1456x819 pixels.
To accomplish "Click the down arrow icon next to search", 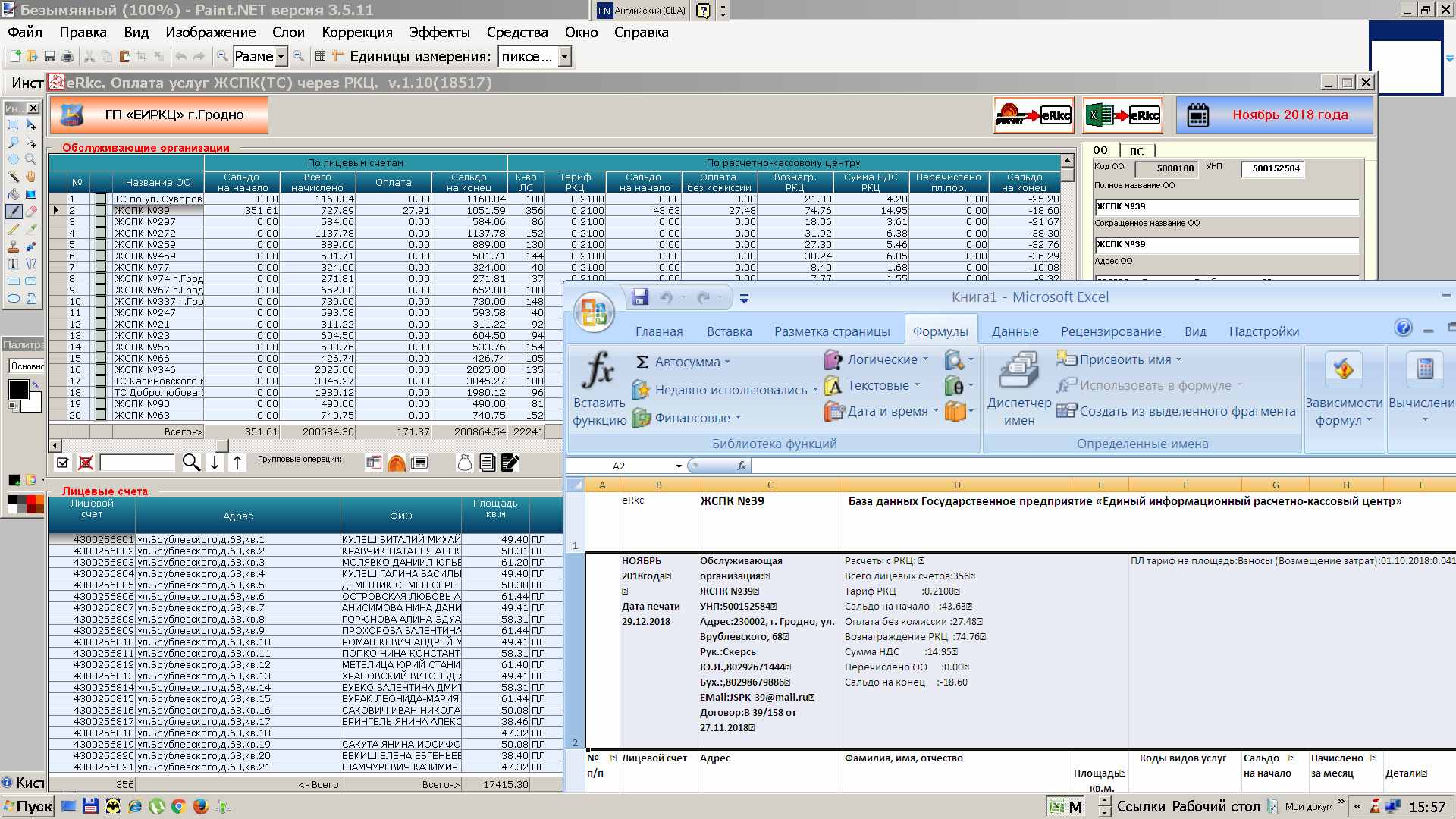I will tap(215, 463).
